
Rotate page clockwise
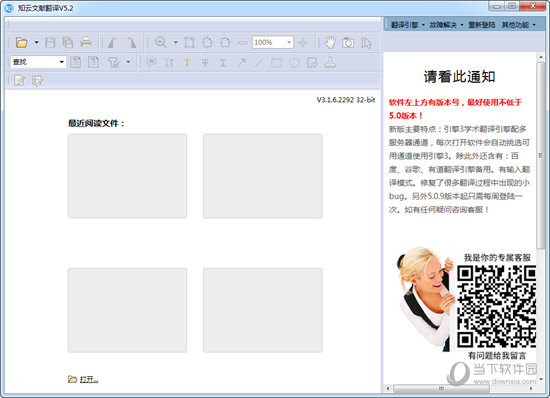coord(131,43)
